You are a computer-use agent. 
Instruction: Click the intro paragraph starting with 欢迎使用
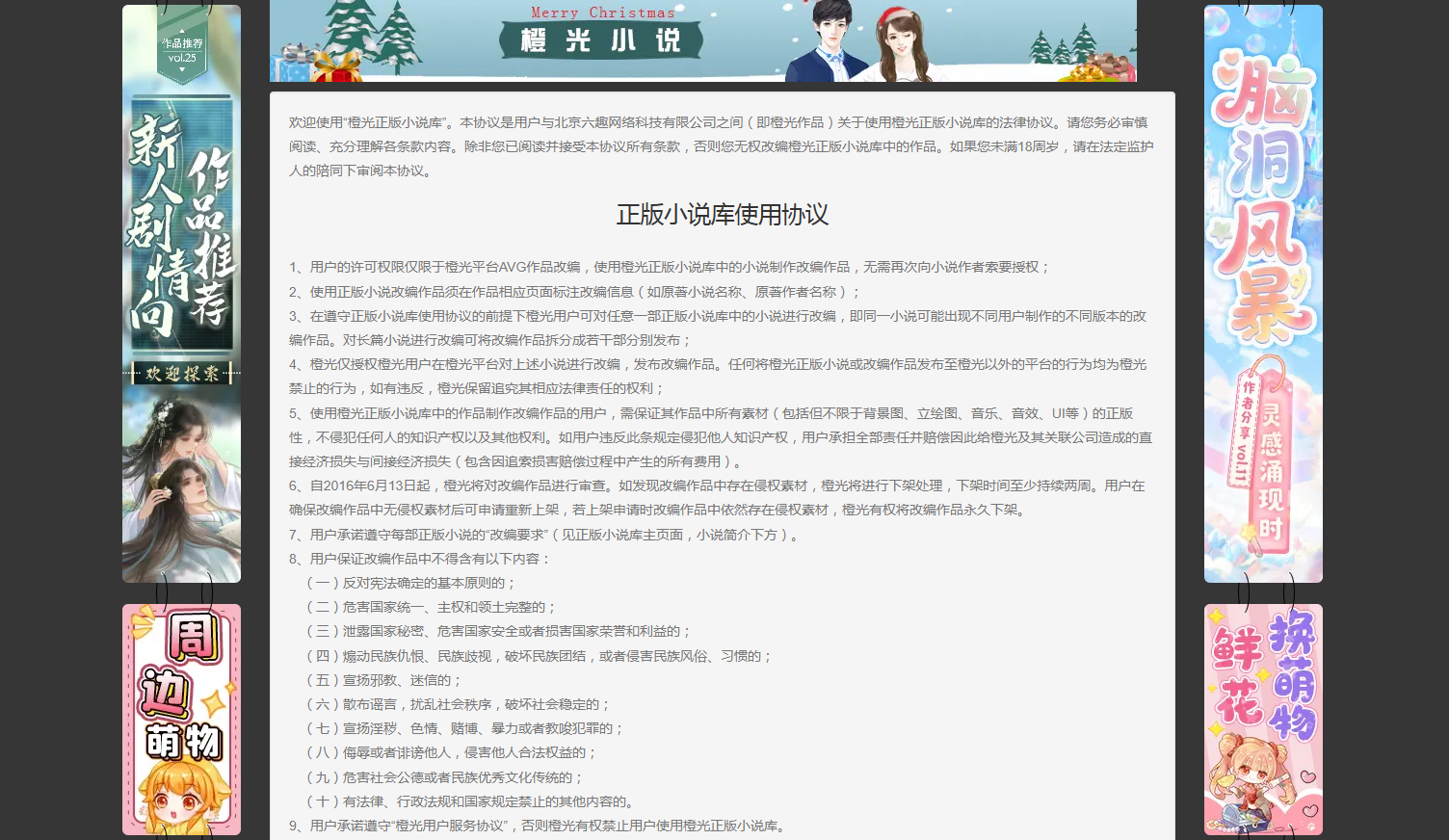tap(721, 146)
